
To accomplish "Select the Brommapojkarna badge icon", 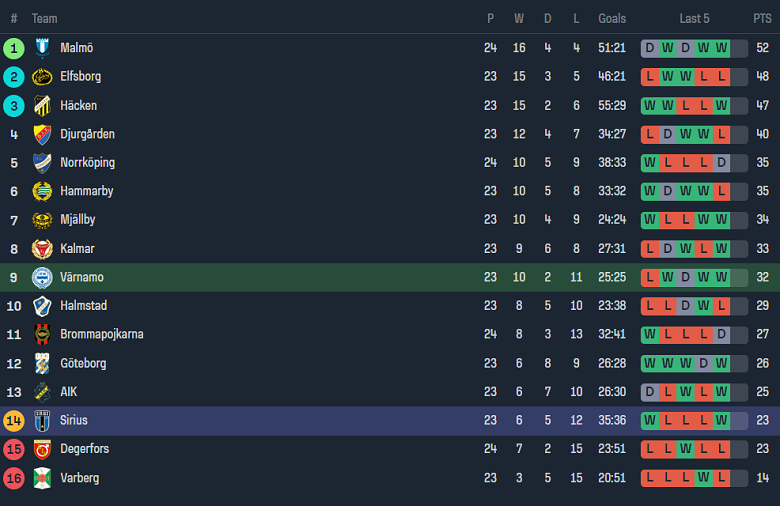I will pos(42,334).
